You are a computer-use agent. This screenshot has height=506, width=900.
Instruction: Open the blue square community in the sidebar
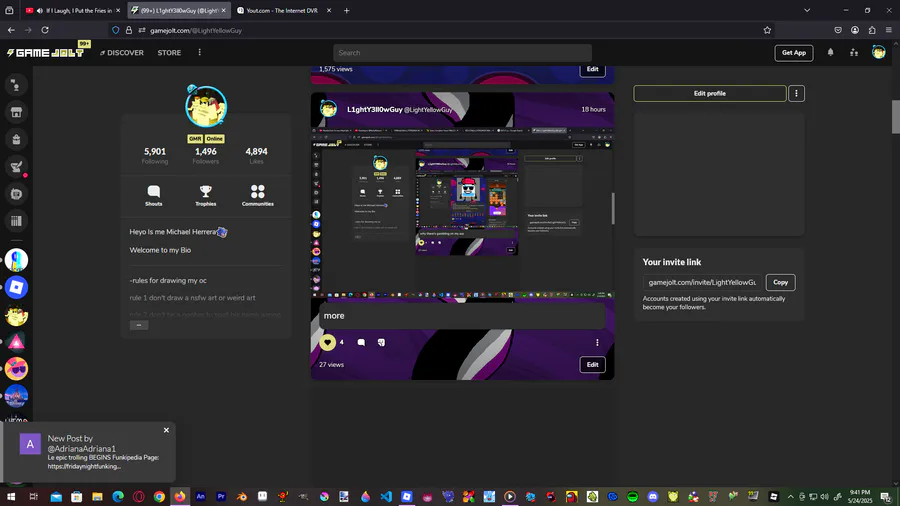[x=16, y=287]
